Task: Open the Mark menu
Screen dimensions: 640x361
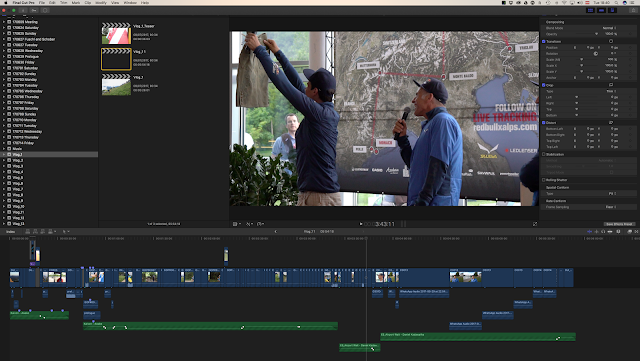Action: tap(76, 2)
